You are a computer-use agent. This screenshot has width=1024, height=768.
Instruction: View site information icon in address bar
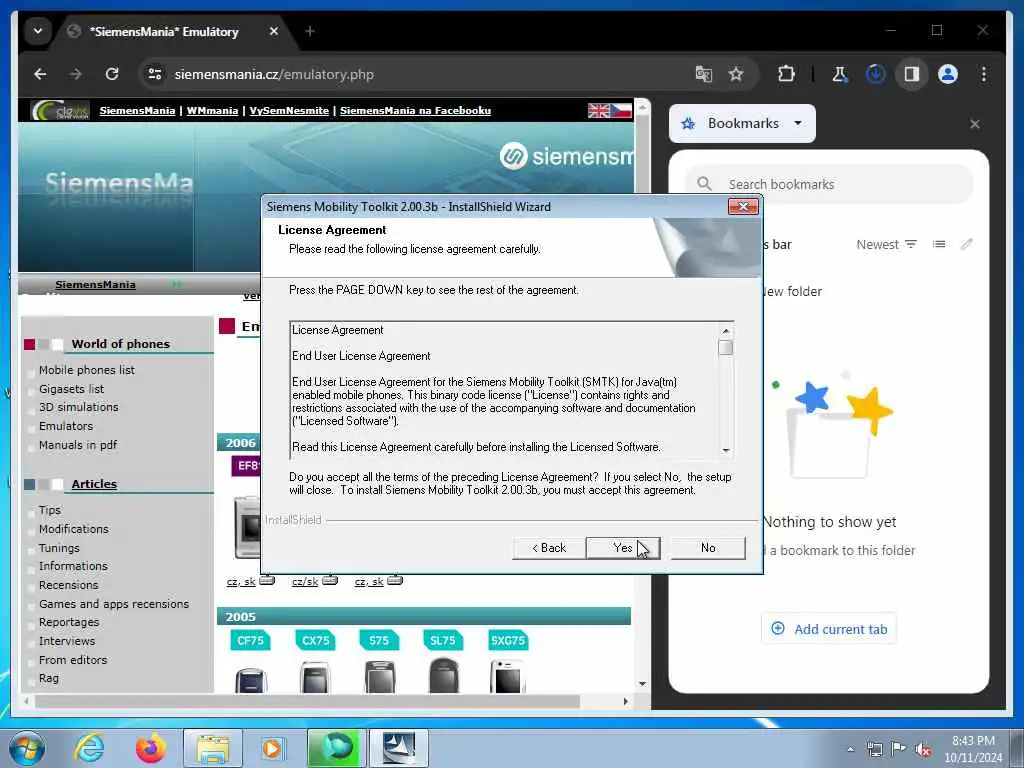point(155,74)
